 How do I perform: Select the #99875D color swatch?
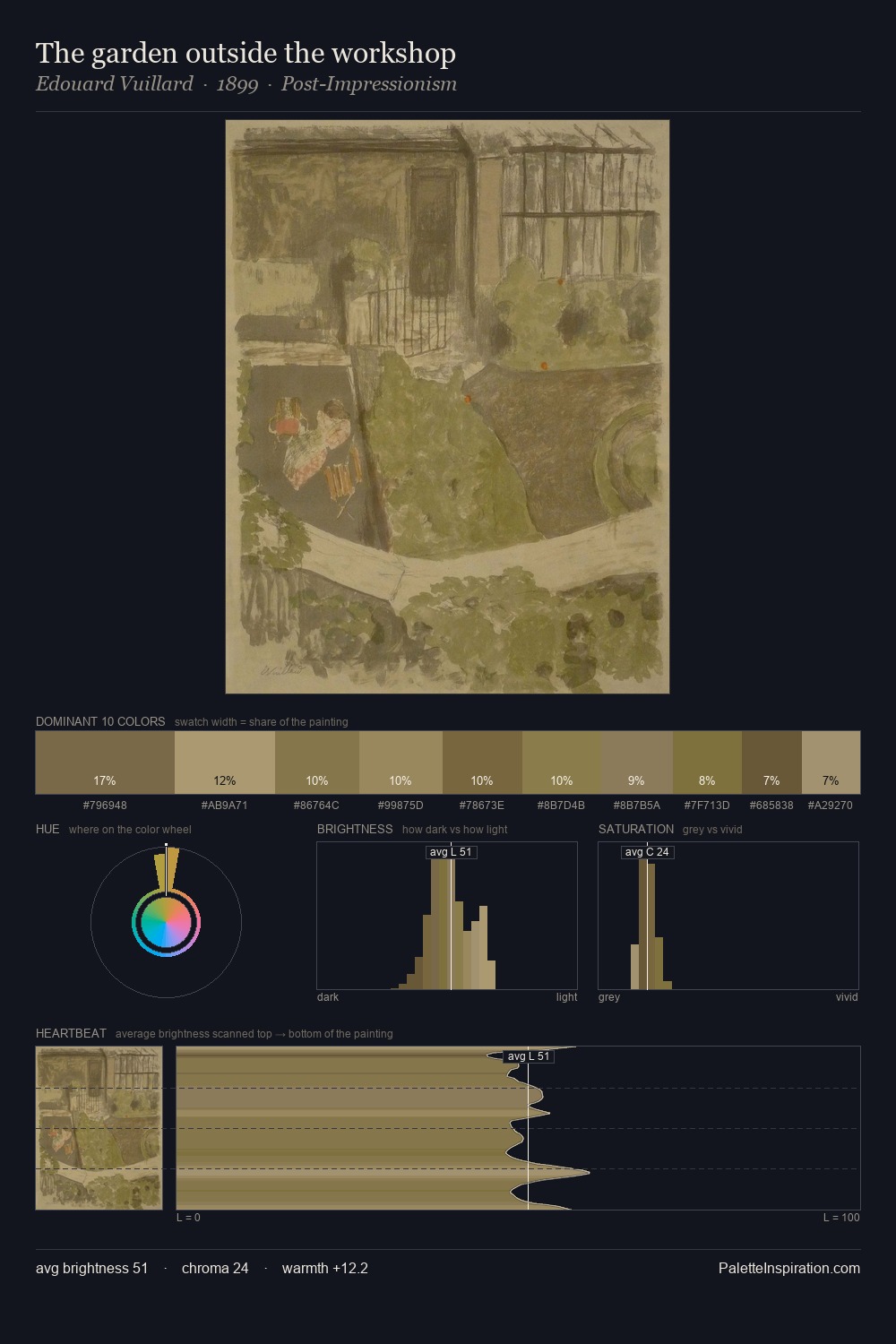point(401,762)
